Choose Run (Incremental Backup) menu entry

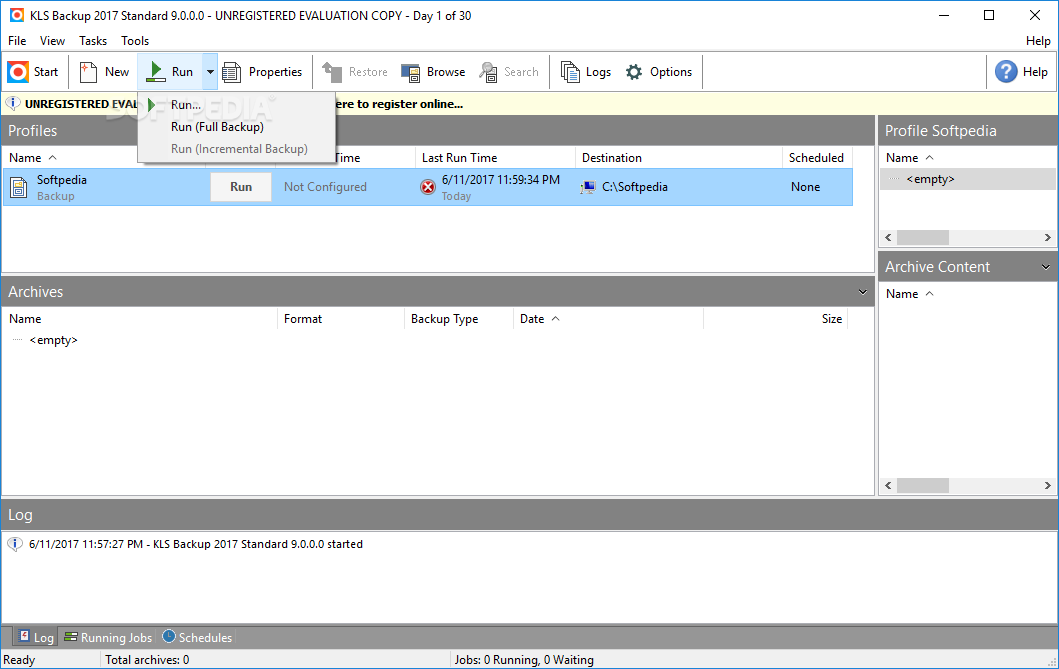(x=236, y=149)
